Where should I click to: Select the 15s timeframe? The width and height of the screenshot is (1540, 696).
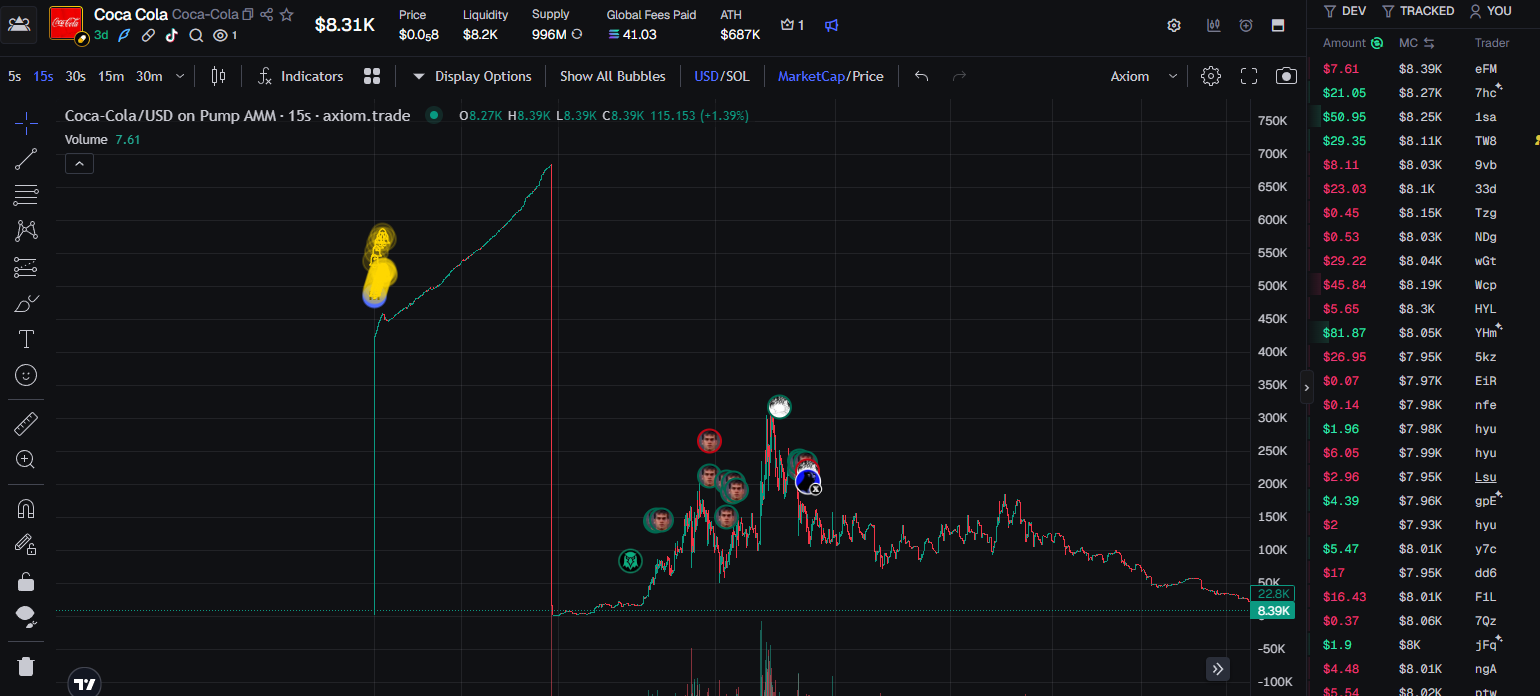44,76
